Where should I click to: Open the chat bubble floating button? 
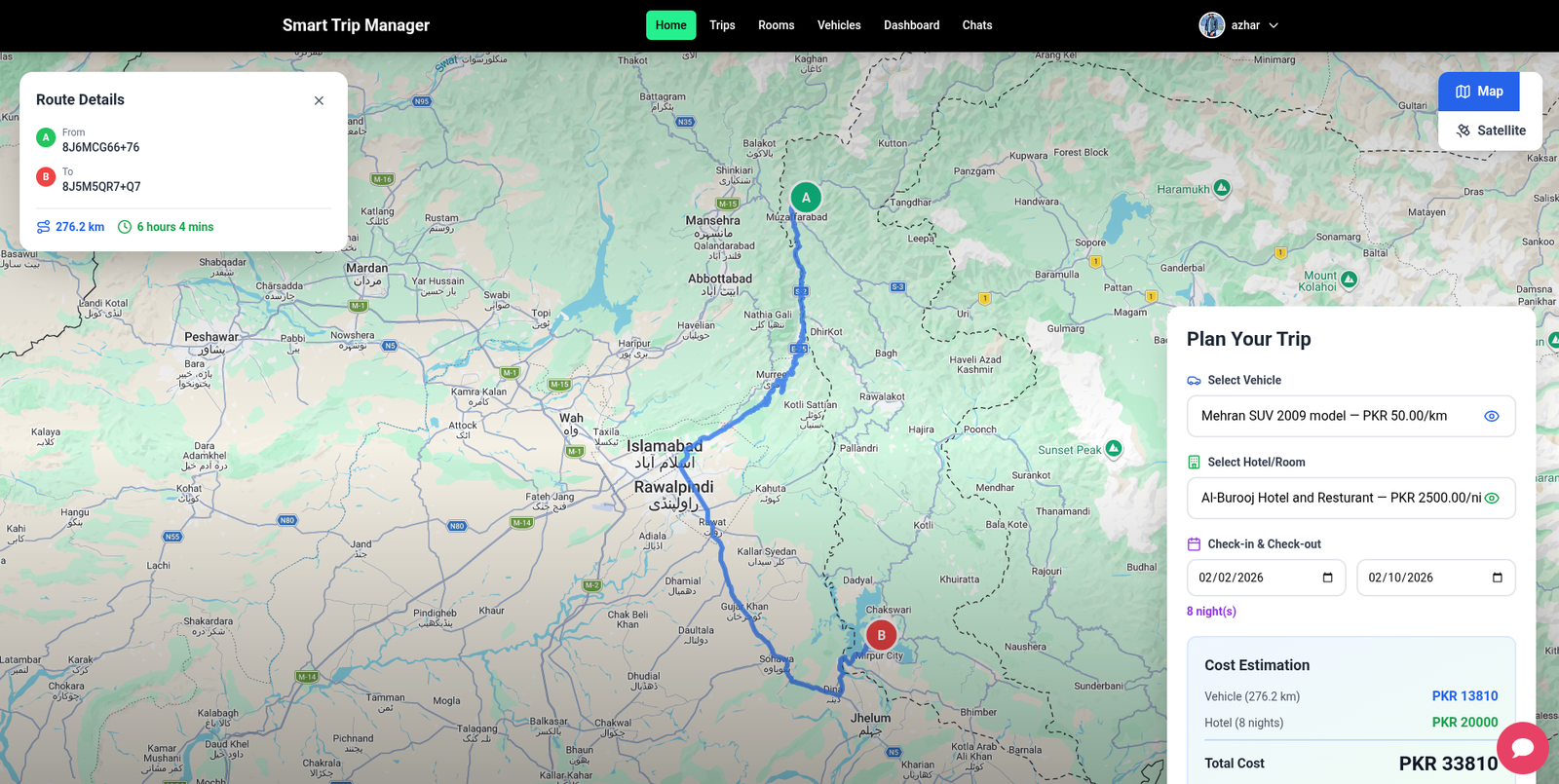tap(1522, 747)
